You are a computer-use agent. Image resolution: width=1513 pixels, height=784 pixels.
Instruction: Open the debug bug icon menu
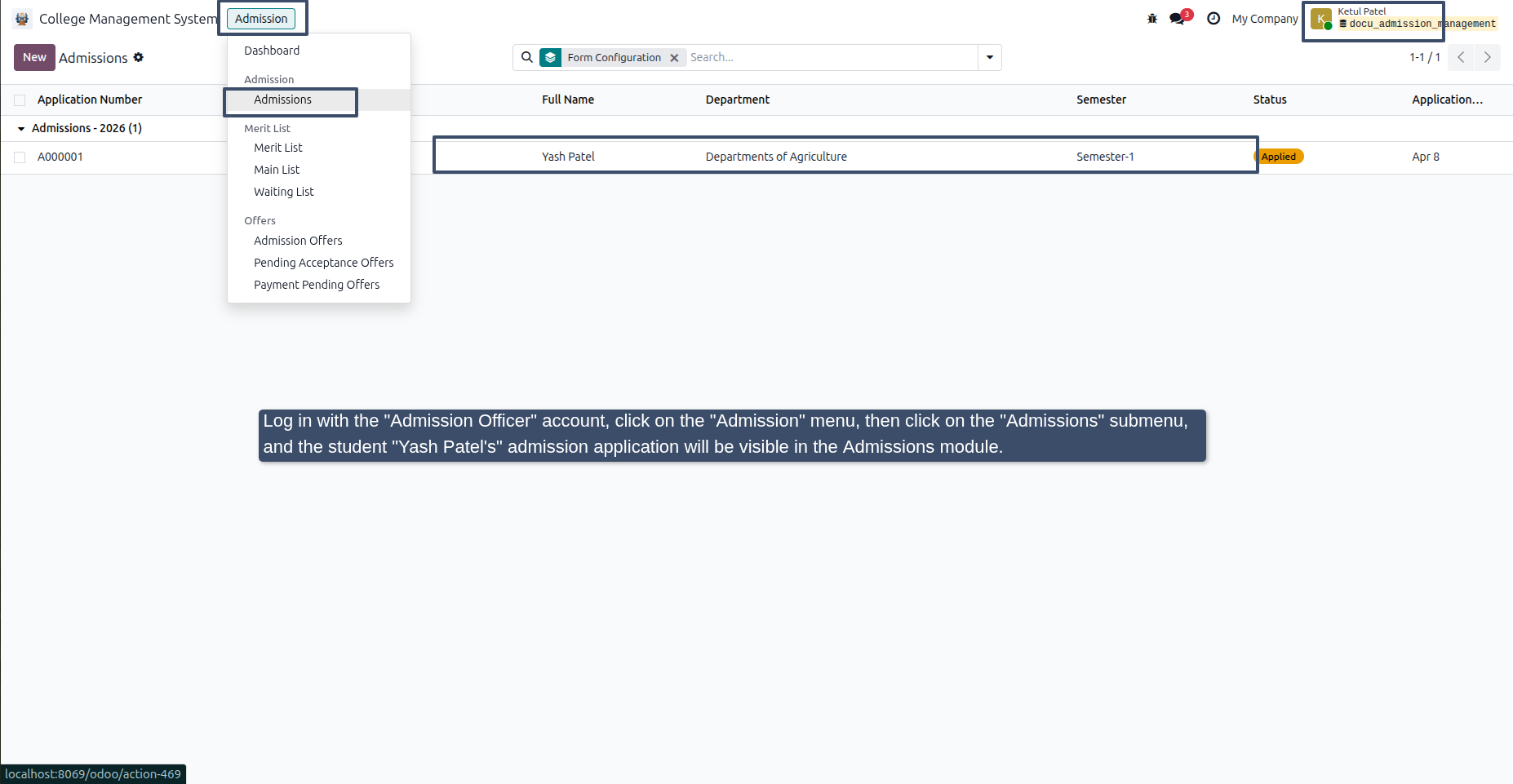coord(1151,19)
